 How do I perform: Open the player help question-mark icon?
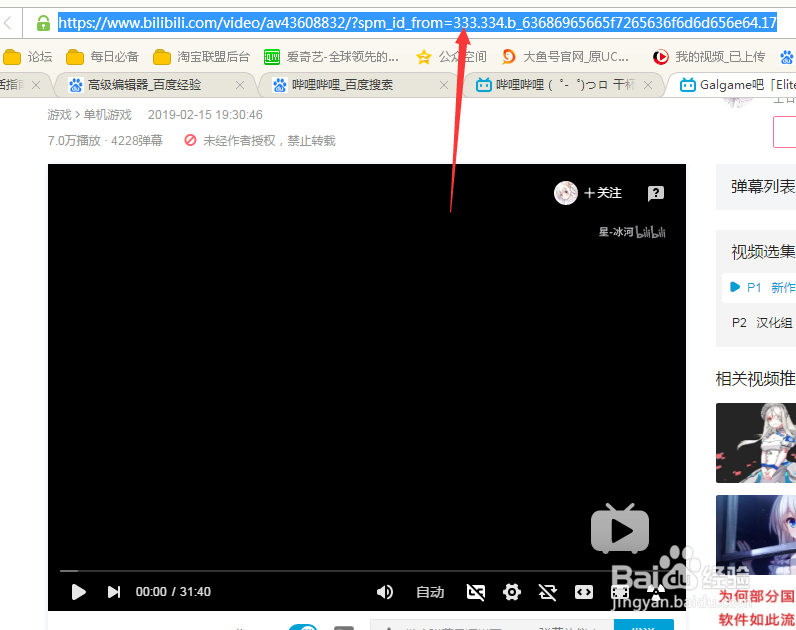pos(656,193)
